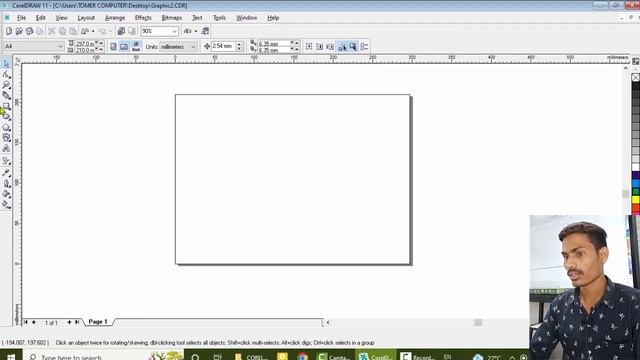
Task: Open the Edit menu
Action: pos(40,18)
